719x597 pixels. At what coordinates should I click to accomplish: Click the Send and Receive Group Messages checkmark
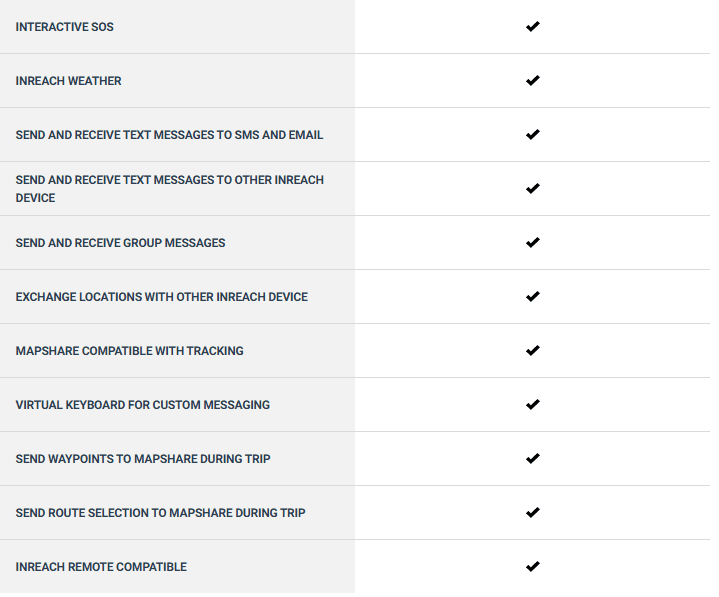click(x=532, y=243)
